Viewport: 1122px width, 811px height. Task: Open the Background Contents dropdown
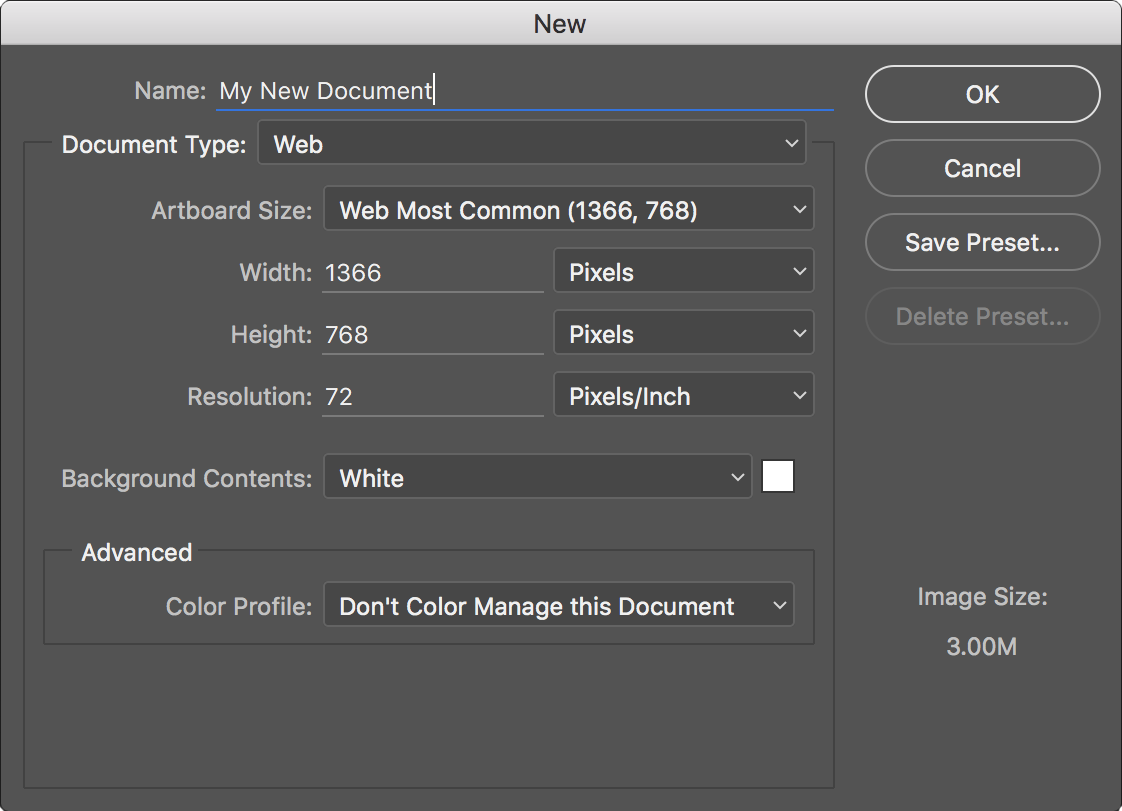pyautogui.click(x=537, y=477)
